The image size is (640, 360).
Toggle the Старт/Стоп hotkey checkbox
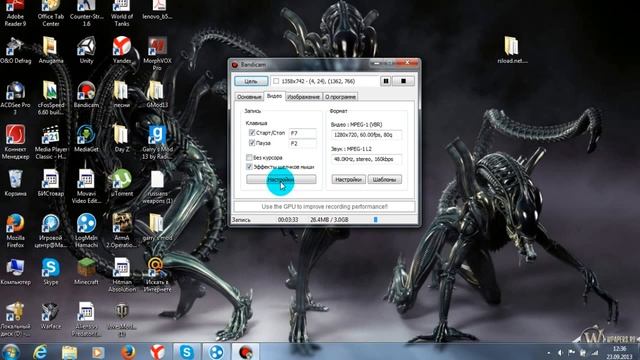(252, 133)
